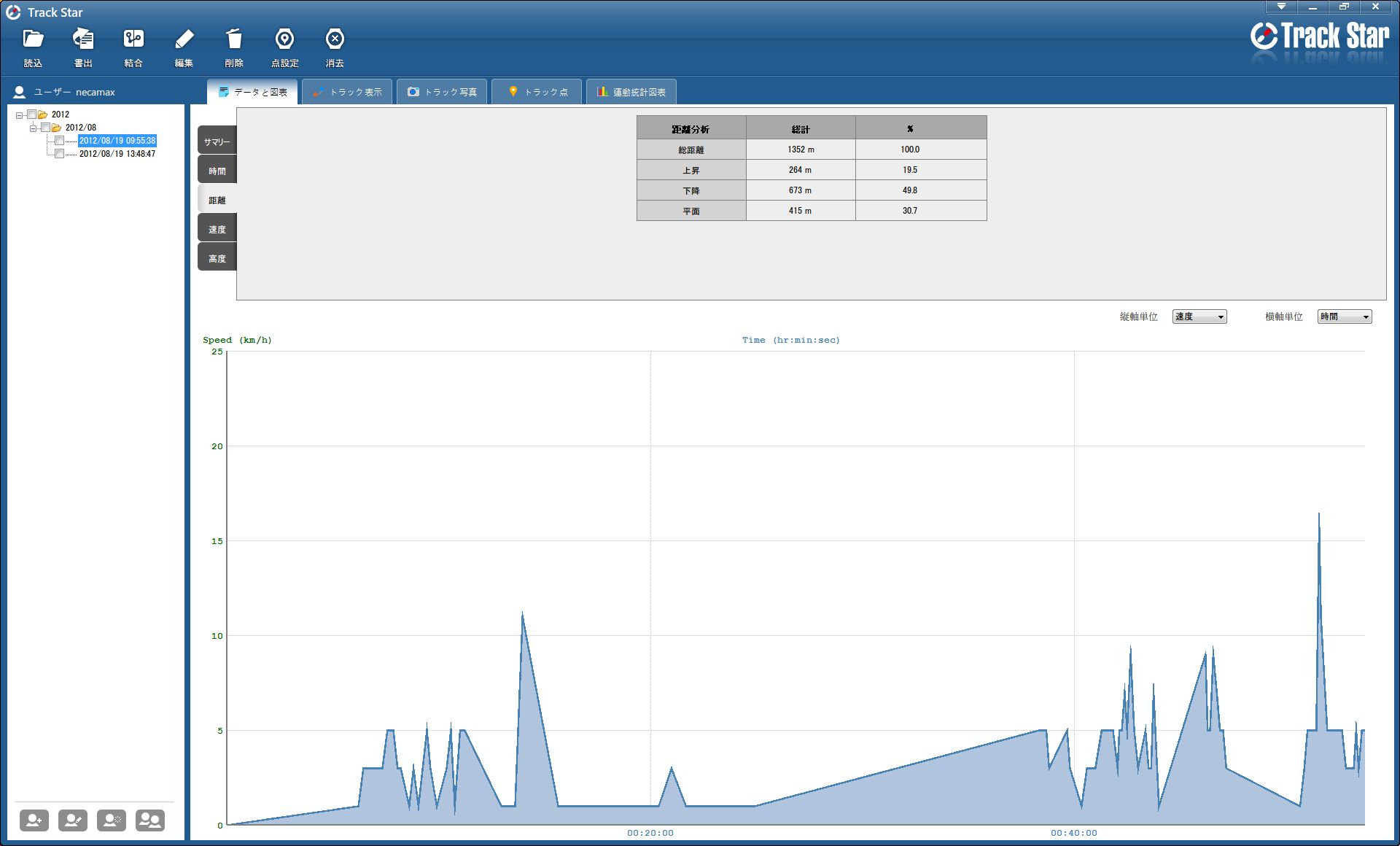Screen dimensions: 1400x846
Task: Open the 横軸単位 horizontal axis dropdown
Action: [x=1345, y=317]
